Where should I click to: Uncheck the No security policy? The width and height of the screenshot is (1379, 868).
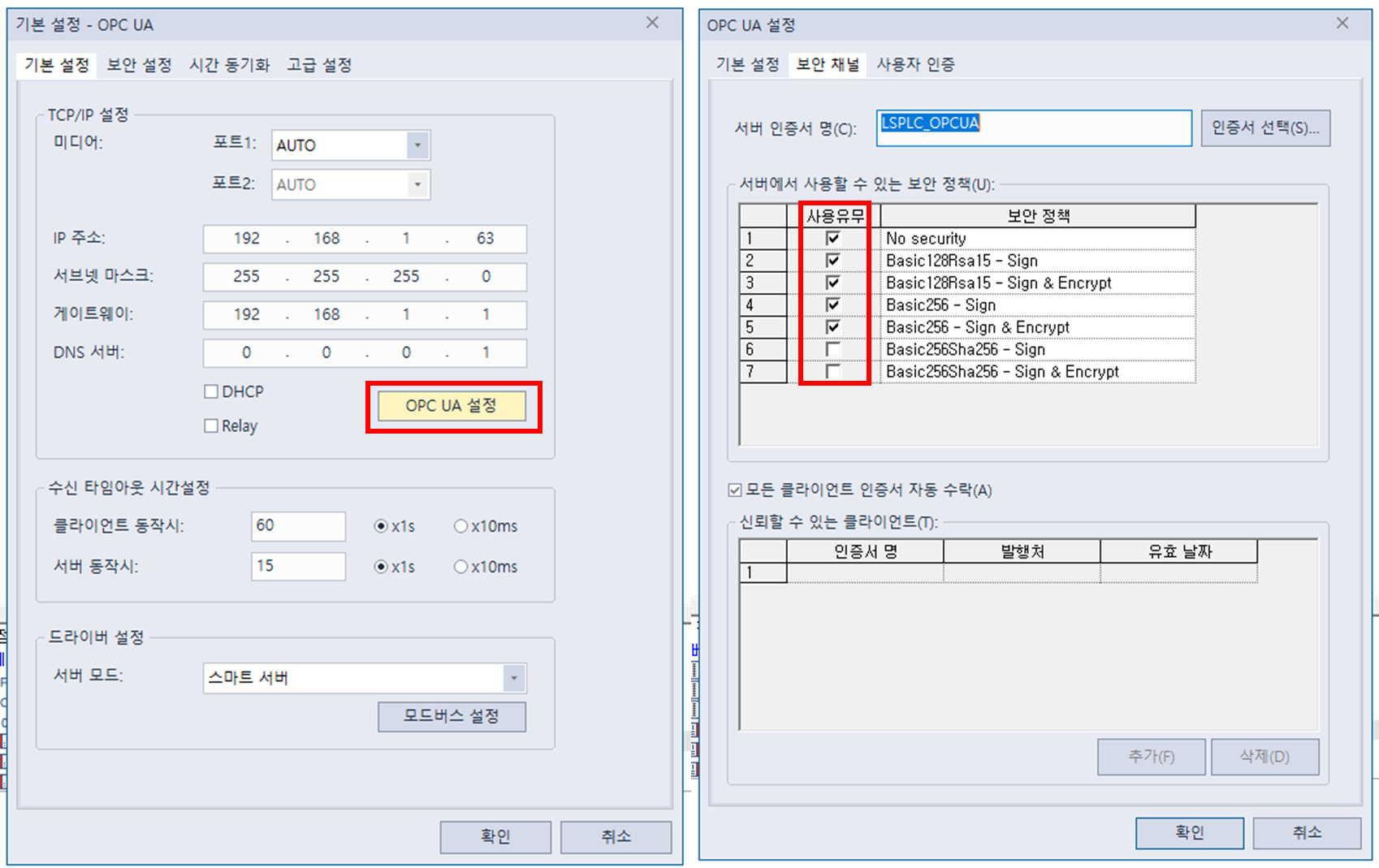(834, 238)
